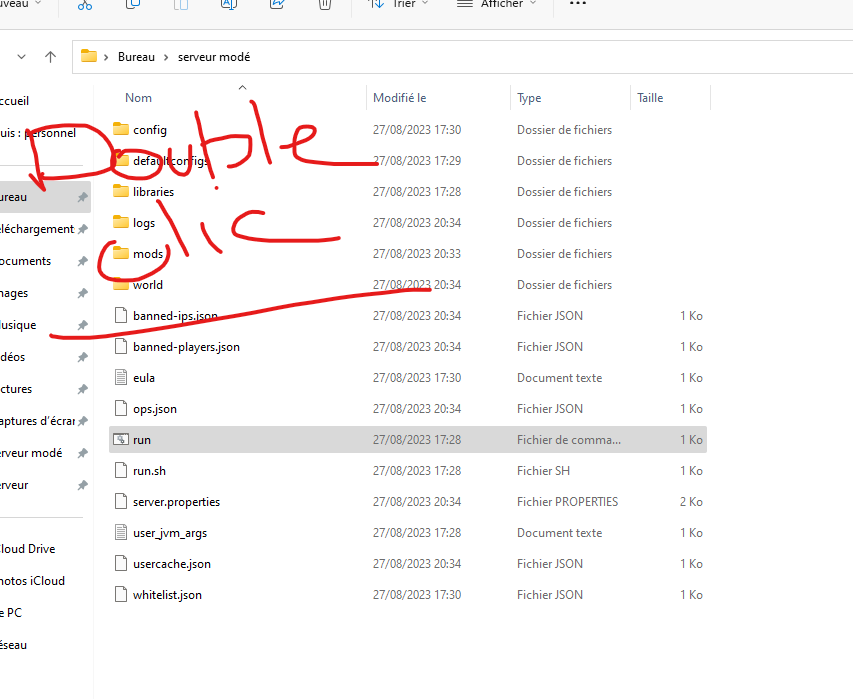Select the run command file icon
The width and height of the screenshot is (853, 699).
[x=121, y=439]
